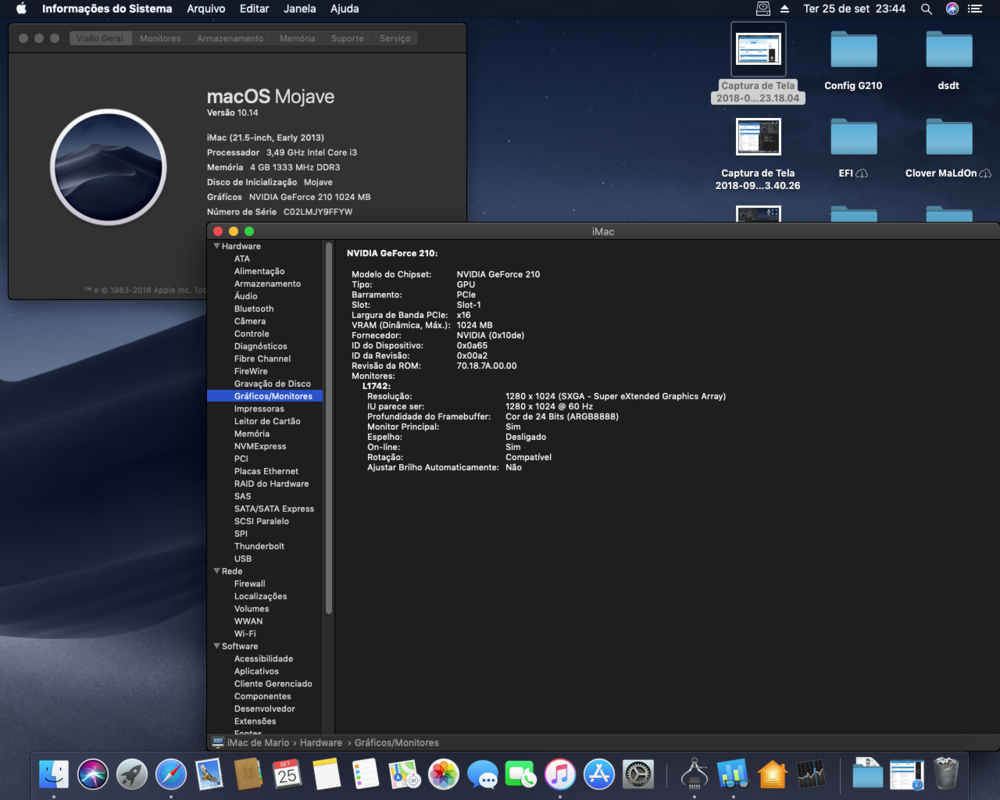Select the Captura de Tela 3.40.26 thumbnail
The width and height of the screenshot is (1000, 800).
tap(758, 137)
